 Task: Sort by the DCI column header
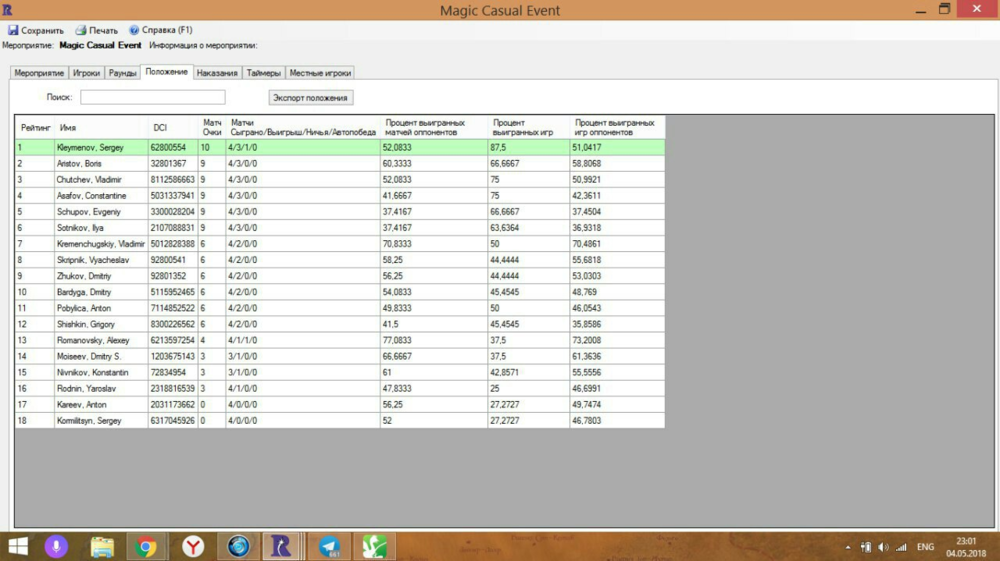(160, 128)
